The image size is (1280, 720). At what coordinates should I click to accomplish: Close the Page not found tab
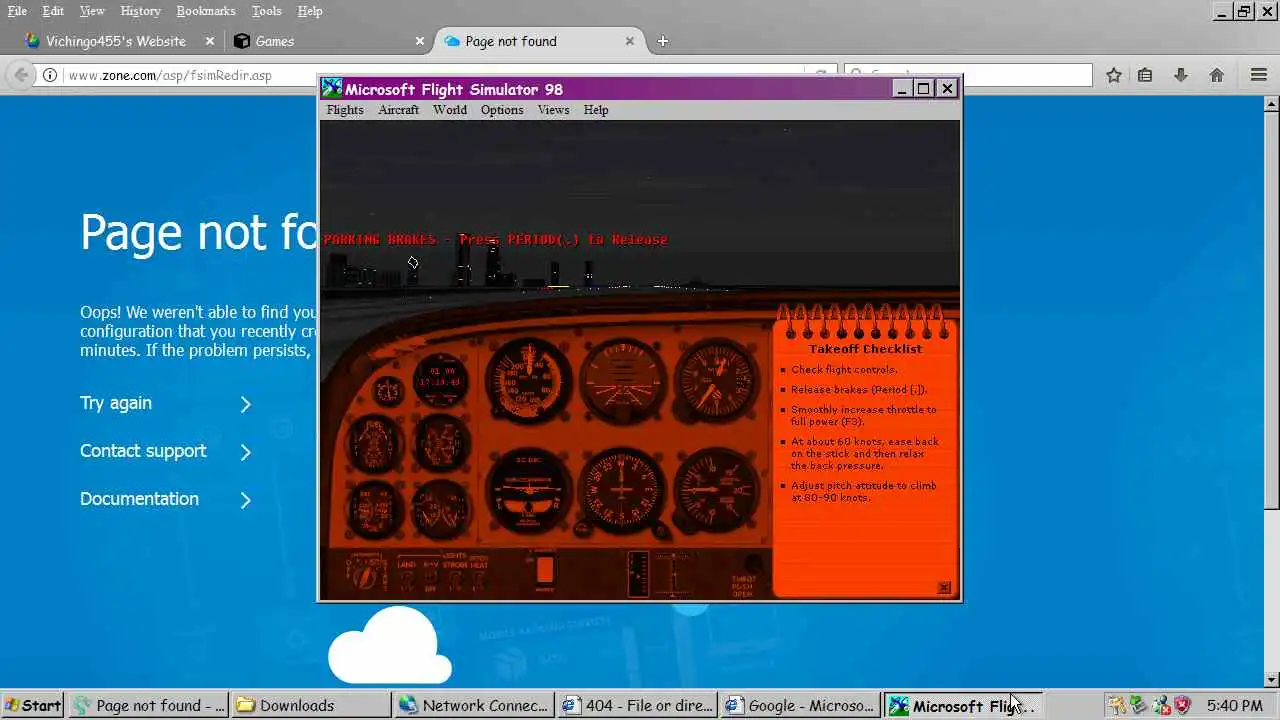pyautogui.click(x=630, y=41)
